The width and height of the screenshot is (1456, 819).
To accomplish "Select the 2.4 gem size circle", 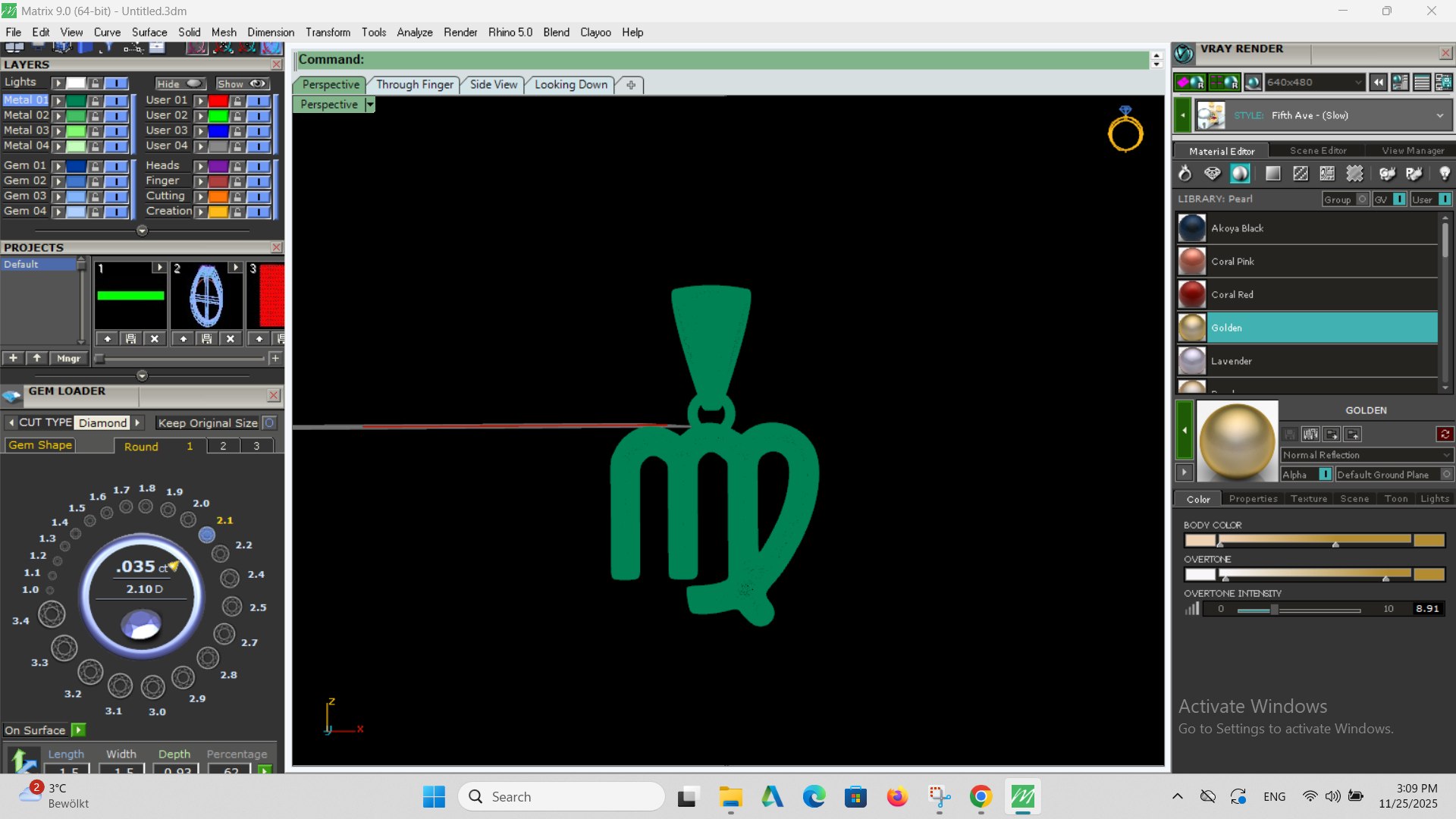I will [229, 579].
